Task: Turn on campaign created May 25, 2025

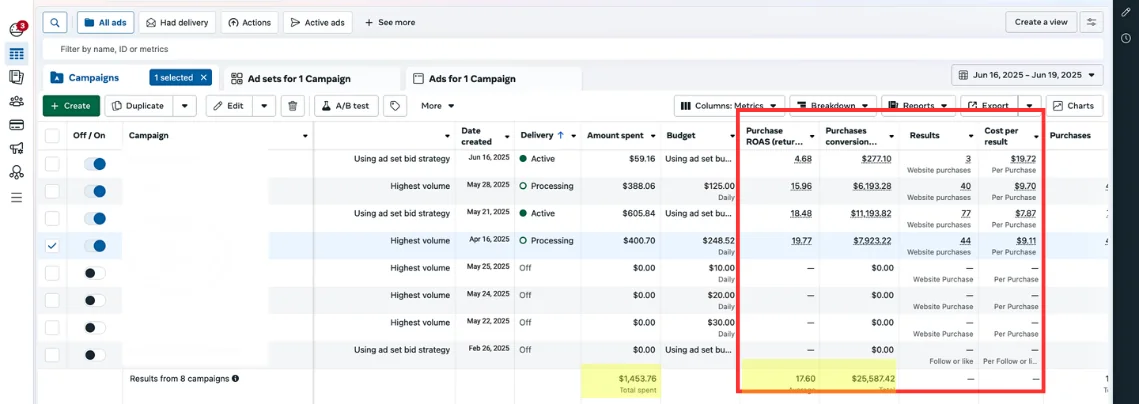Action: pos(95,273)
